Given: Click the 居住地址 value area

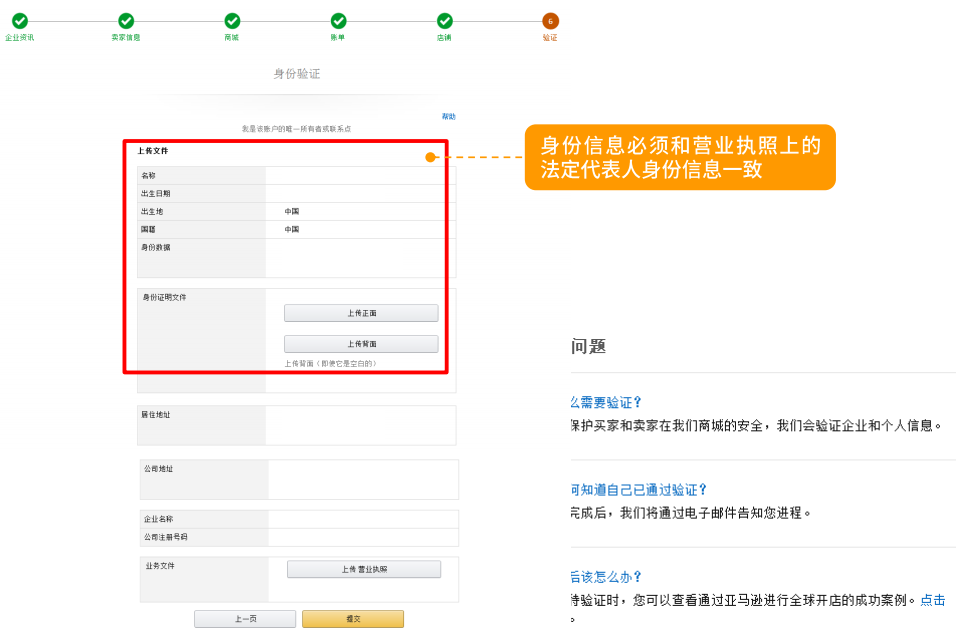Looking at the screenshot, I should pos(360,425).
